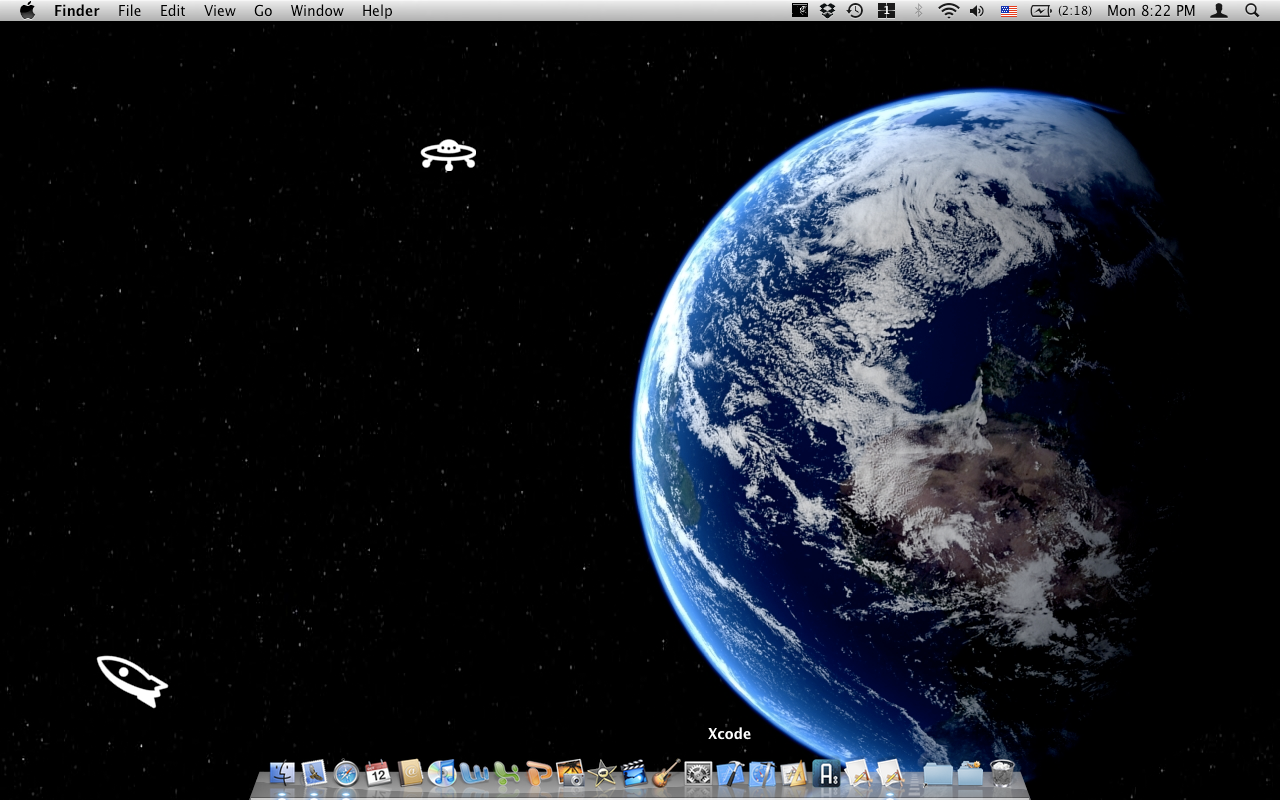Open the View menu
1280x800 pixels.
(x=220, y=11)
